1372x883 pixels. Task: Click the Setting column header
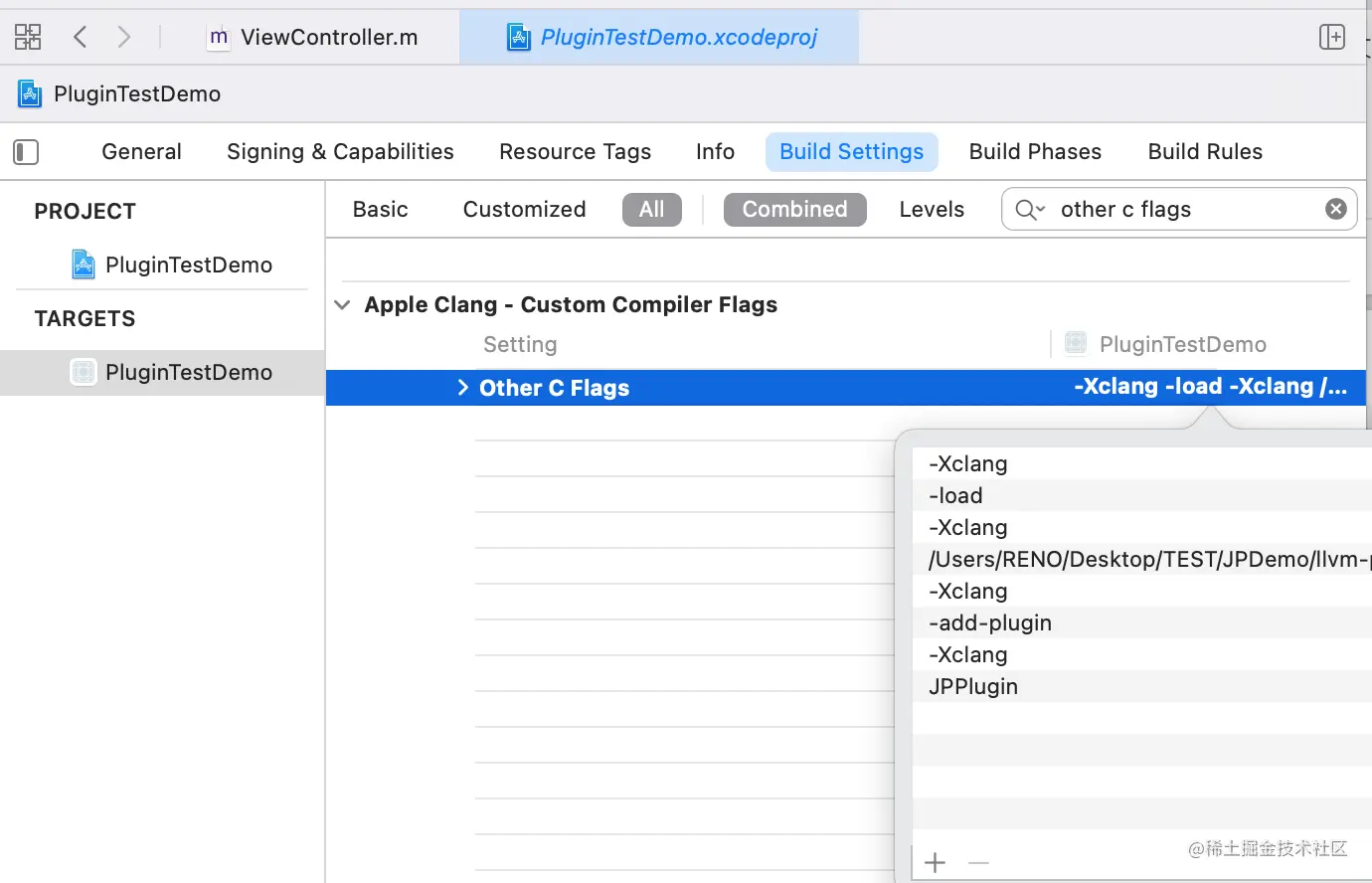click(x=520, y=344)
